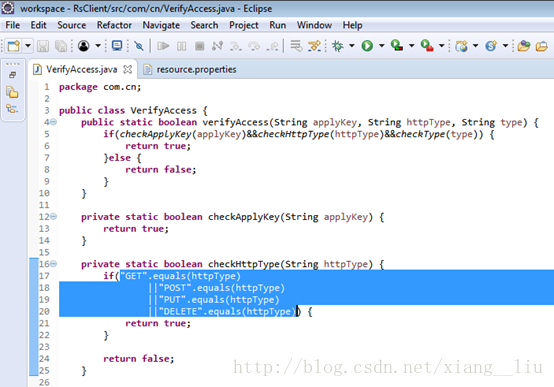
Task: Click line number 10 in the gutter
Action: click(44, 193)
